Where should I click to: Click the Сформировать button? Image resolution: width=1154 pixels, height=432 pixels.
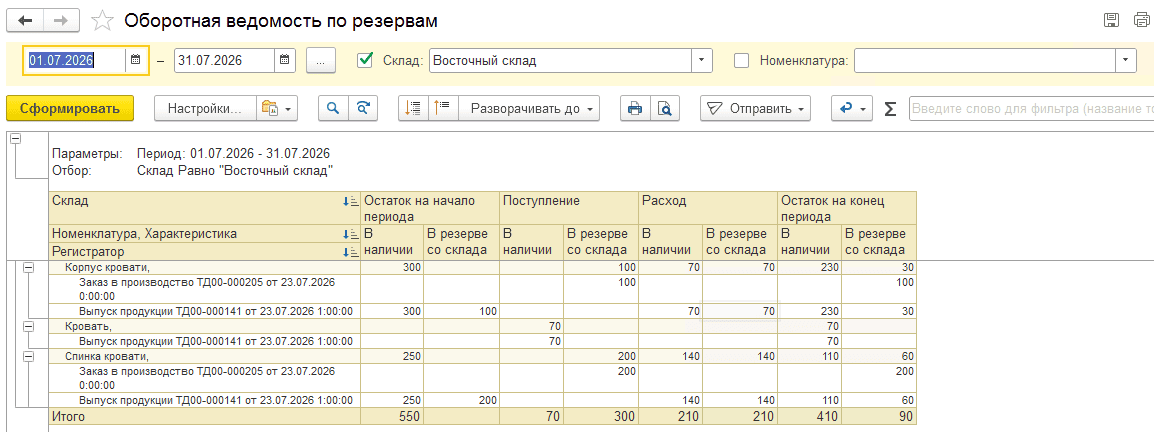70,108
